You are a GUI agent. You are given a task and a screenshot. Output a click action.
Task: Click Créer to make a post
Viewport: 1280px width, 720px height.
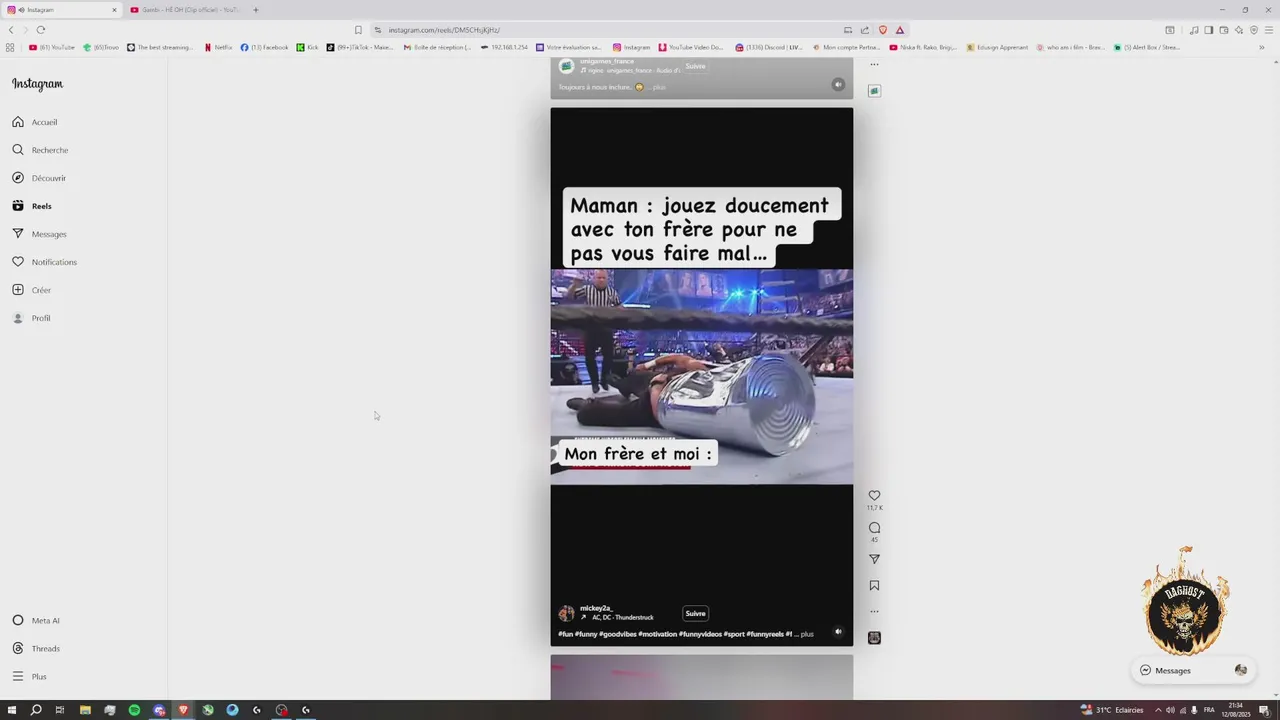pos(32,290)
